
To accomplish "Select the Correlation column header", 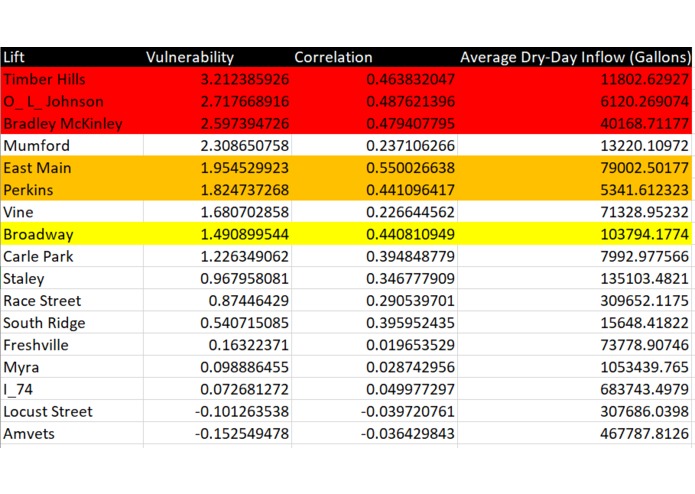I will coord(374,57).
